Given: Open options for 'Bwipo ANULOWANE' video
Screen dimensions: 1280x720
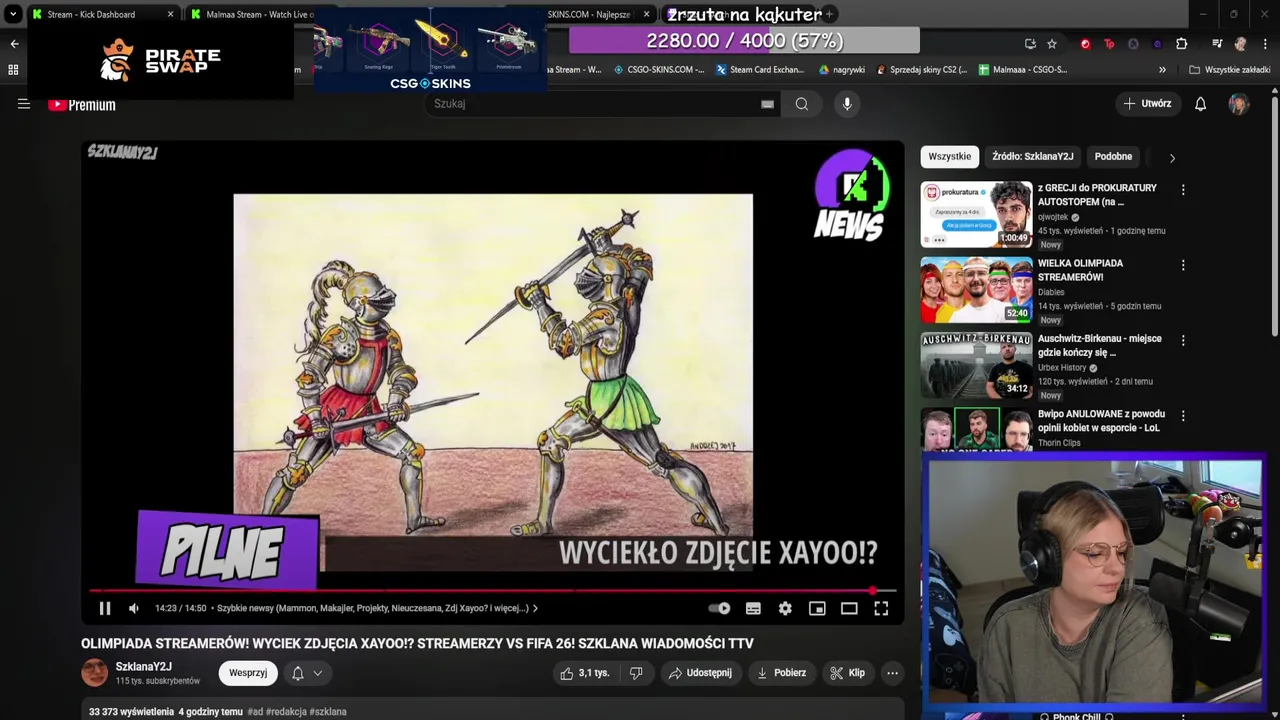Looking at the screenshot, I should coord(1183,416).
